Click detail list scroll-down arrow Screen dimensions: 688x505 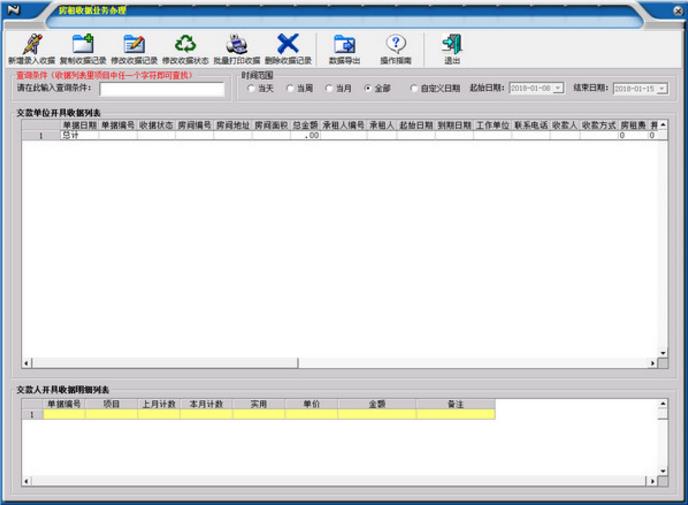[x=663, y=471]
